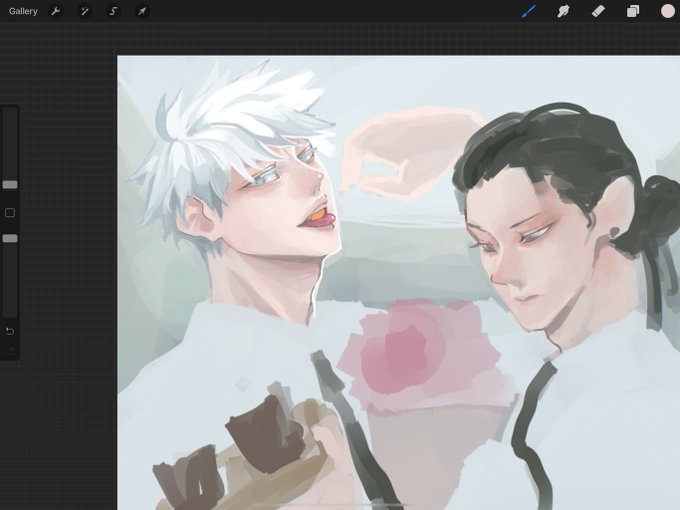Screen dimensions: 680x510
Task: Open the Adjustments magic wand menu
Action: 85,11
